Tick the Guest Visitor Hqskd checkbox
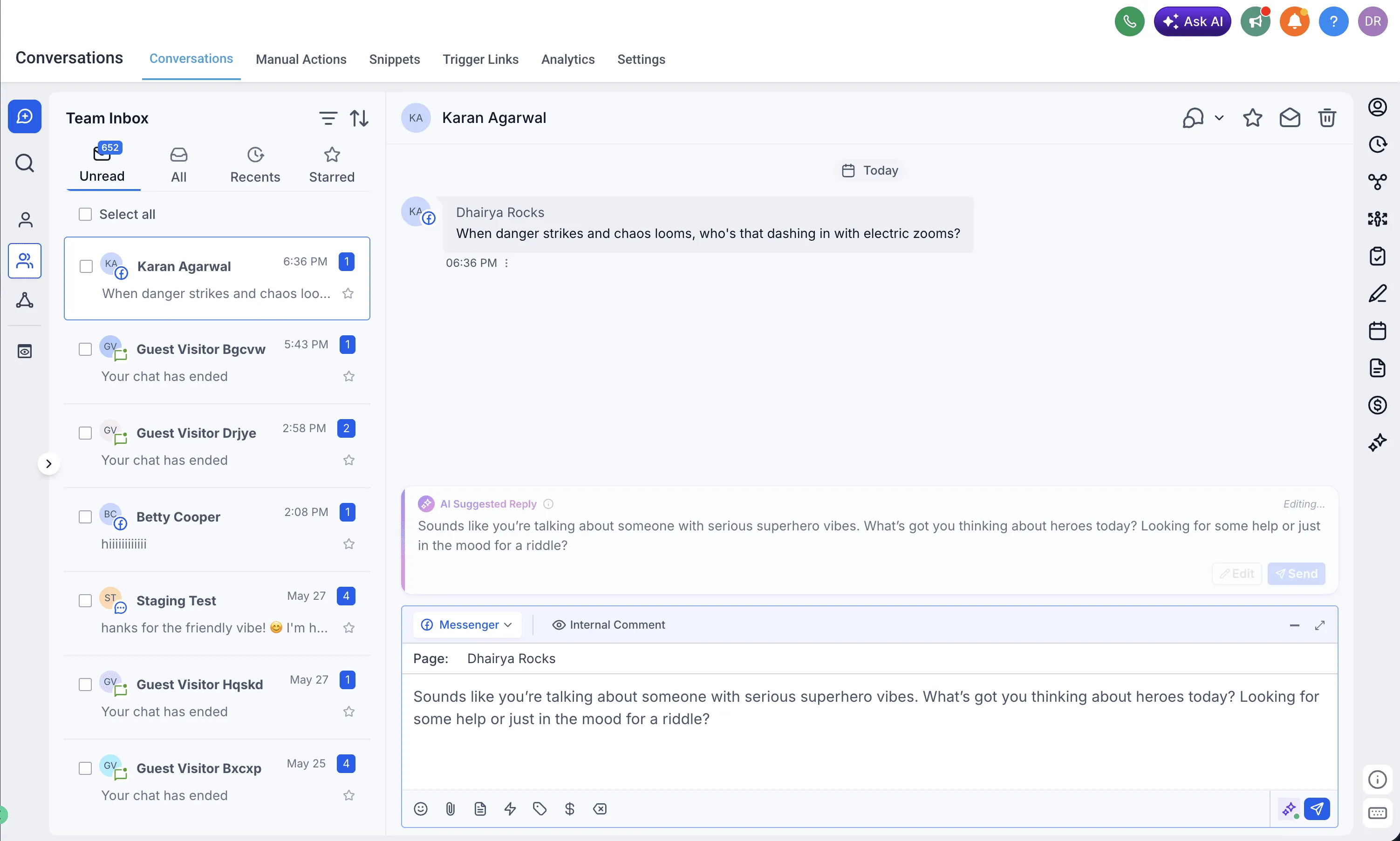This screenshot has width=1400, height=841. coord(85,685)
